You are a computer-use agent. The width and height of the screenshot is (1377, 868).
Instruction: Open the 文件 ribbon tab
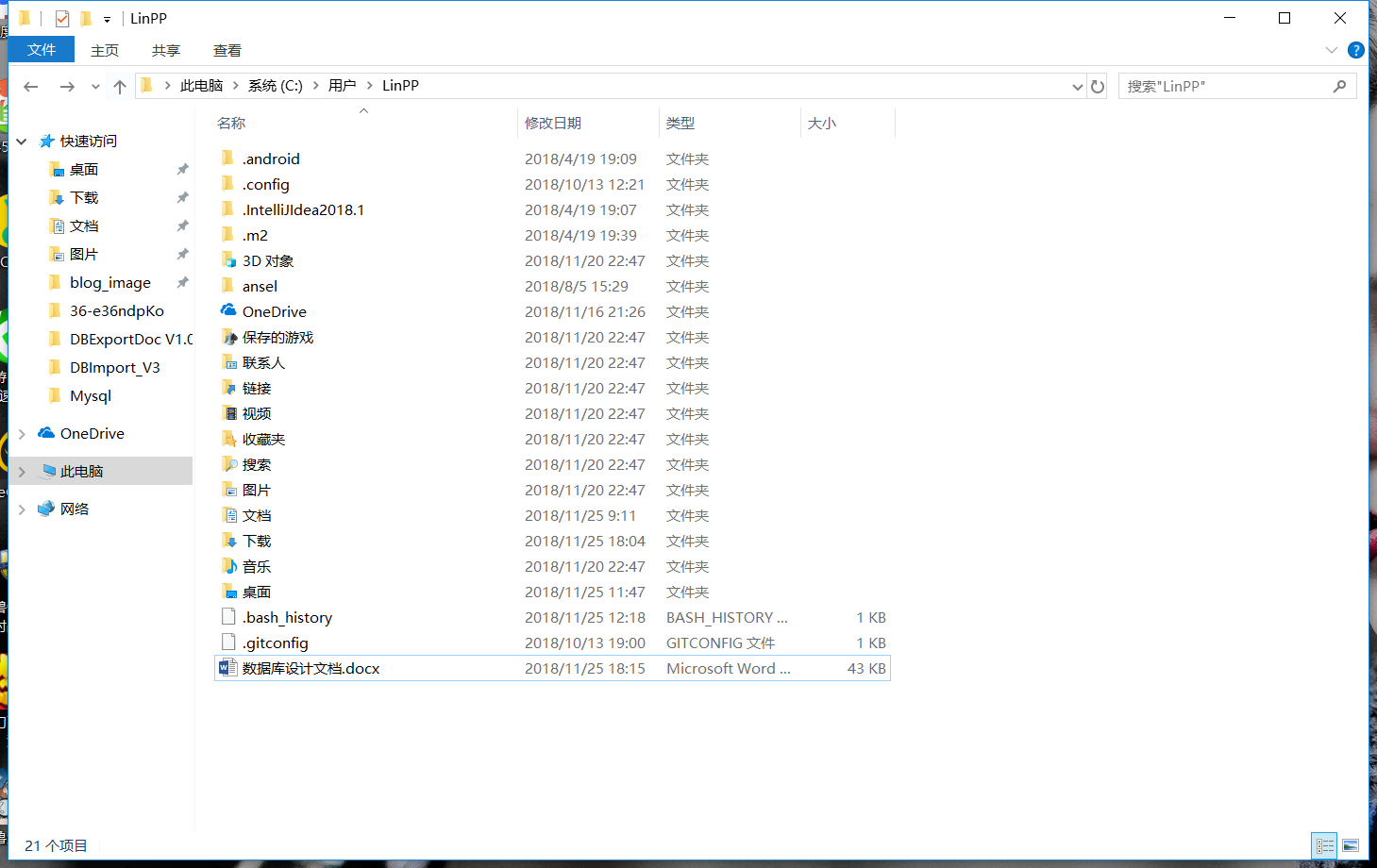(42, 50)
